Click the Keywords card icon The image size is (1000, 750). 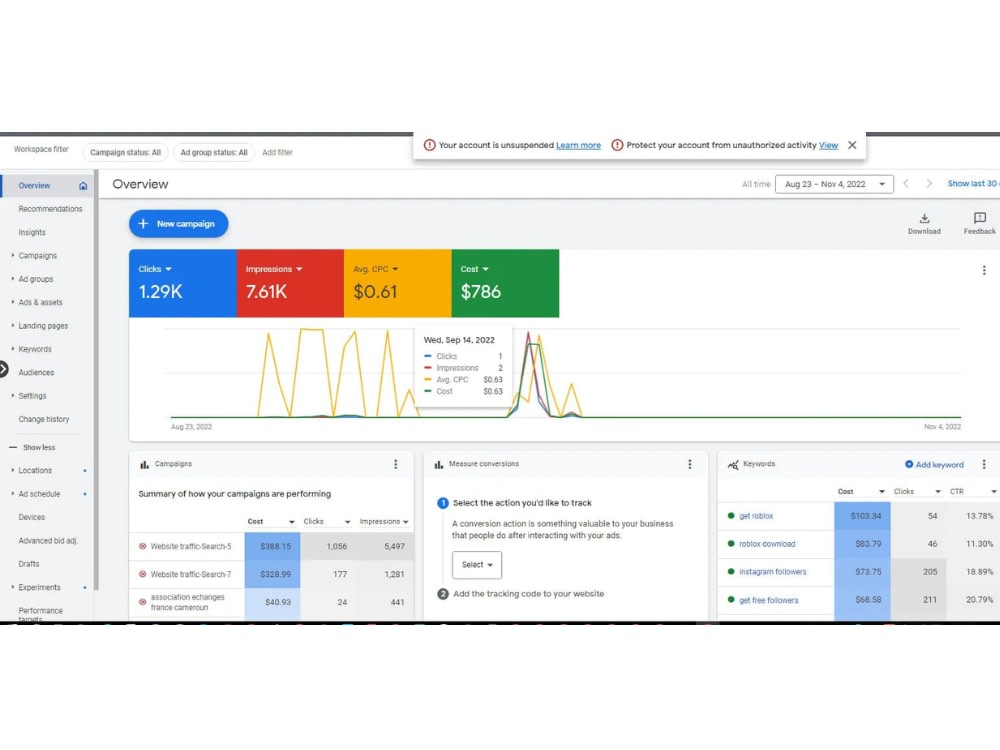click(733, 465)
